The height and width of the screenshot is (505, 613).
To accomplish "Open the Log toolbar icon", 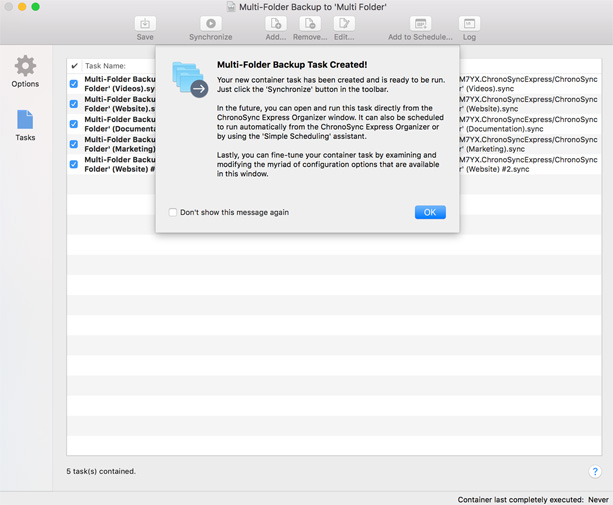I will [x=469, y=24].
